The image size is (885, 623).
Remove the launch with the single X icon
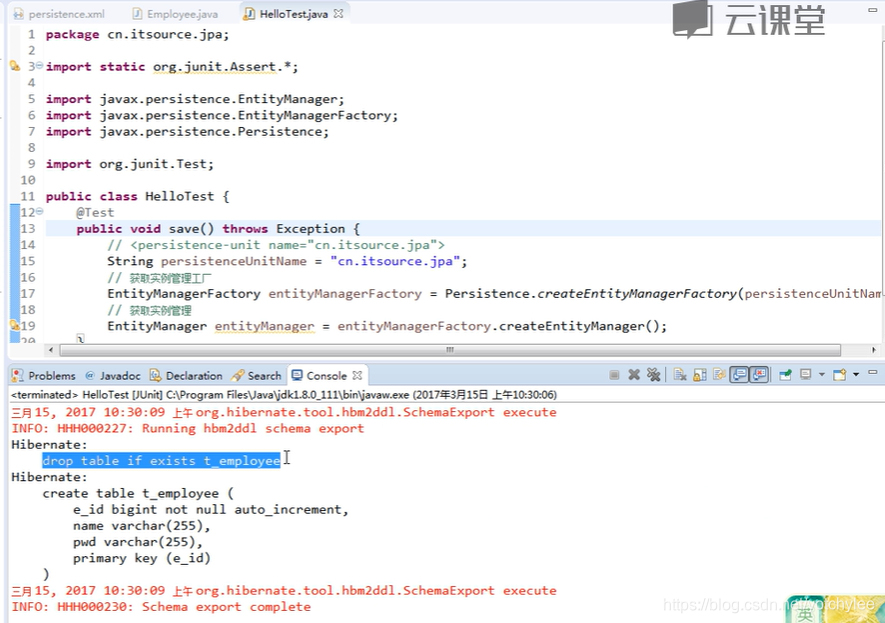click(634, 375)
